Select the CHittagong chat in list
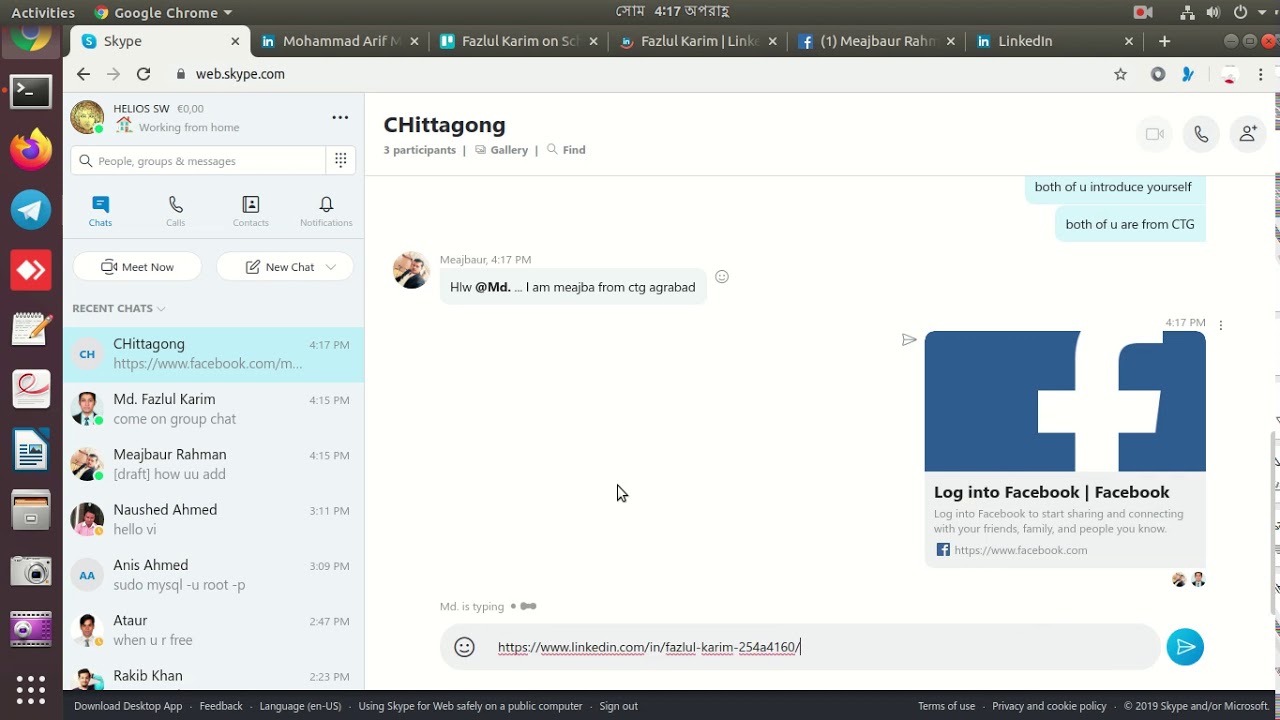Image resolution: width=1280 pixels, height=720 pixels. click(x=213, y=354)
